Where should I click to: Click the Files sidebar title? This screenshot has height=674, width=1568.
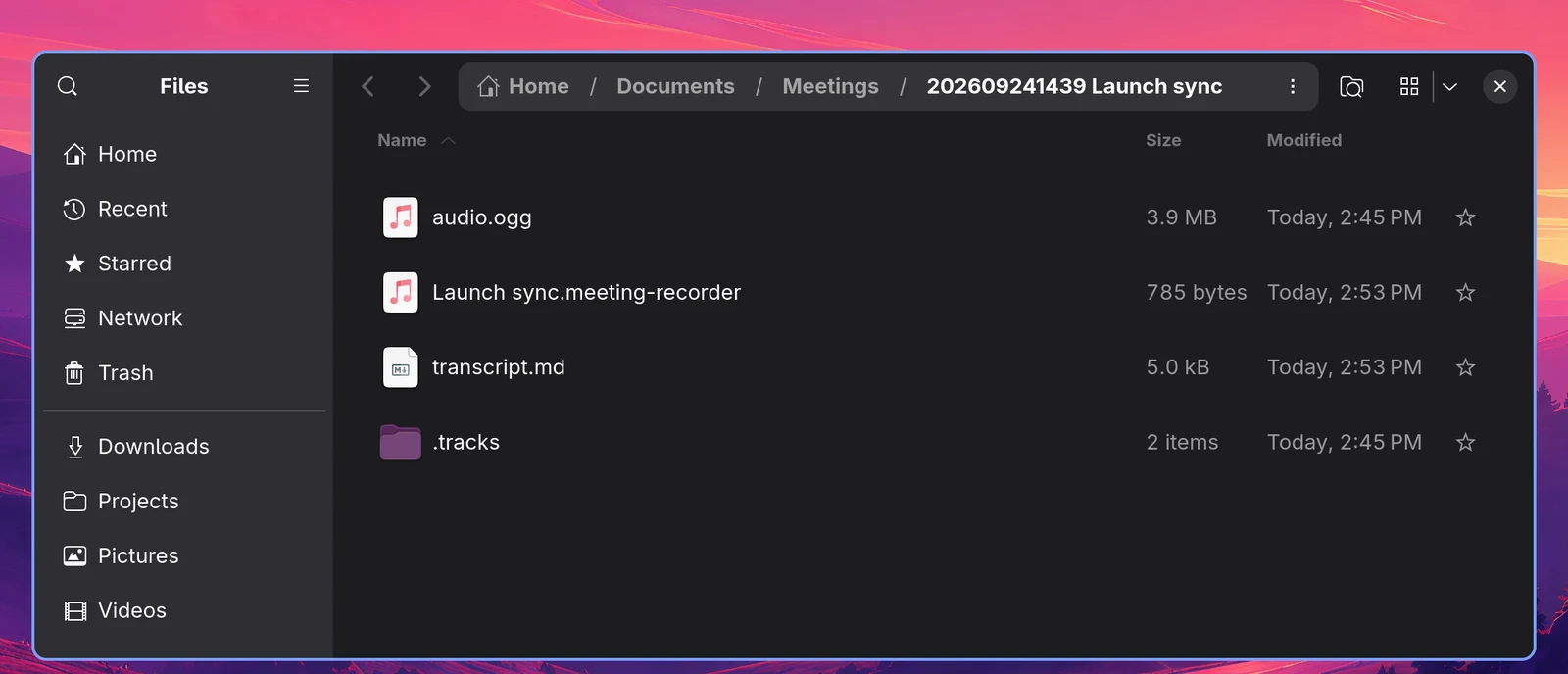pyautogui.click(x=184, y=86)
